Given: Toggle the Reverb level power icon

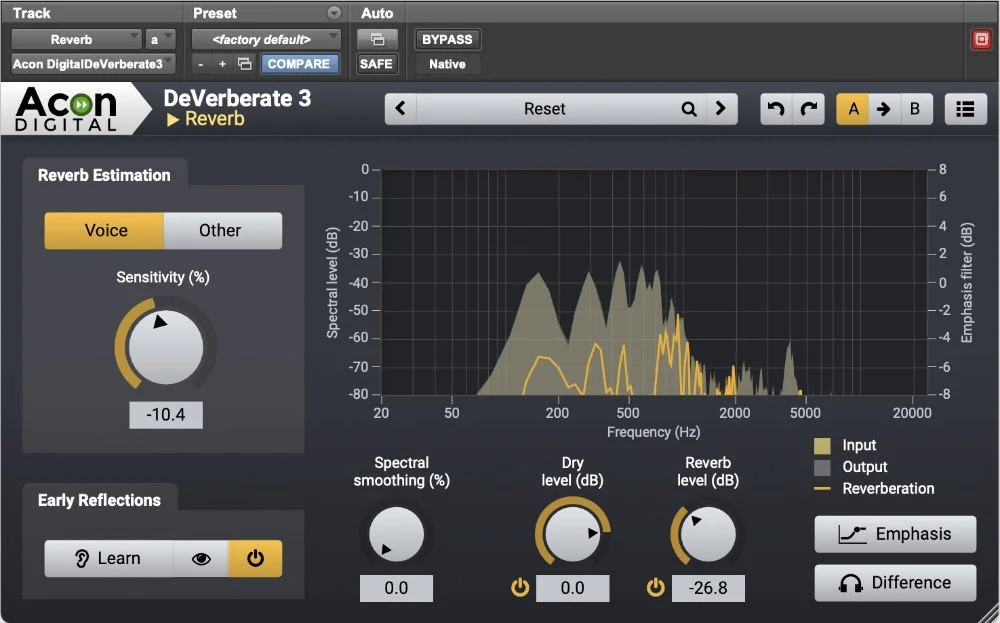Looking at the screenshot, I should (x=656, y=587).
